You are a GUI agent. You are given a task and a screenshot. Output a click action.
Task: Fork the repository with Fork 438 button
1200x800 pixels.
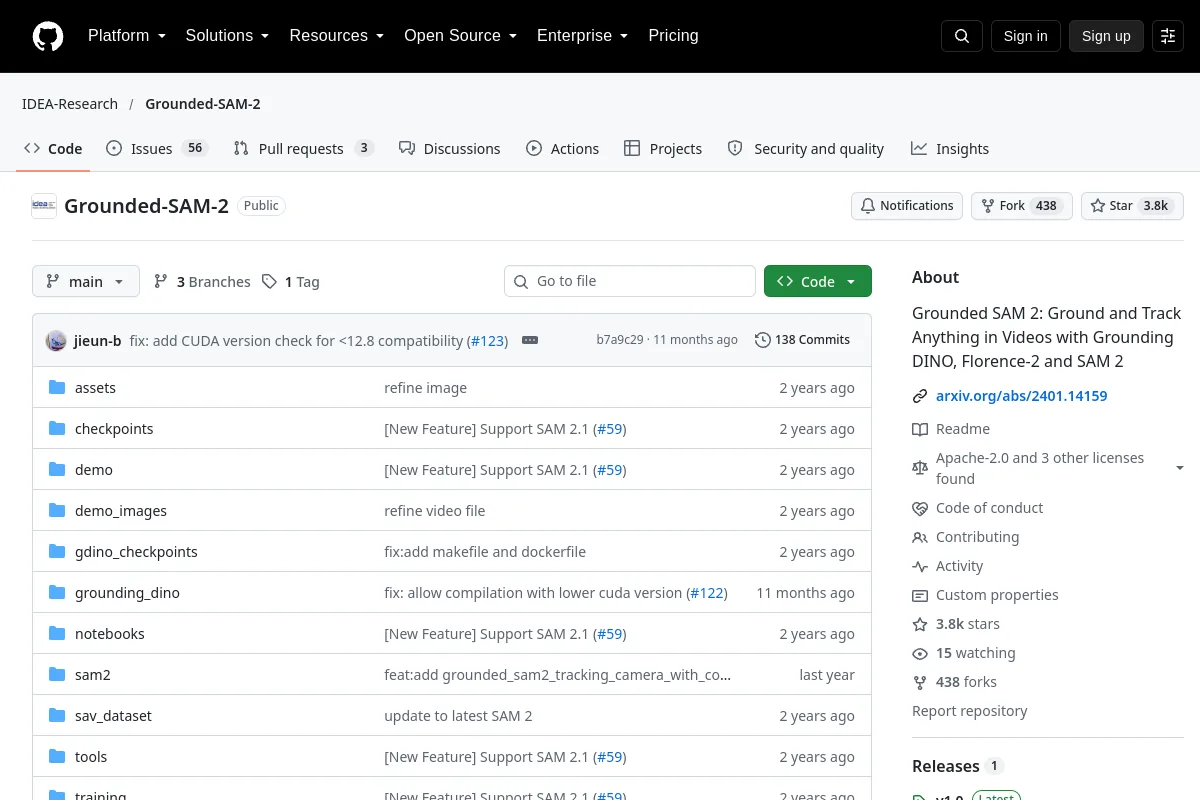[x=1021, y=206]
